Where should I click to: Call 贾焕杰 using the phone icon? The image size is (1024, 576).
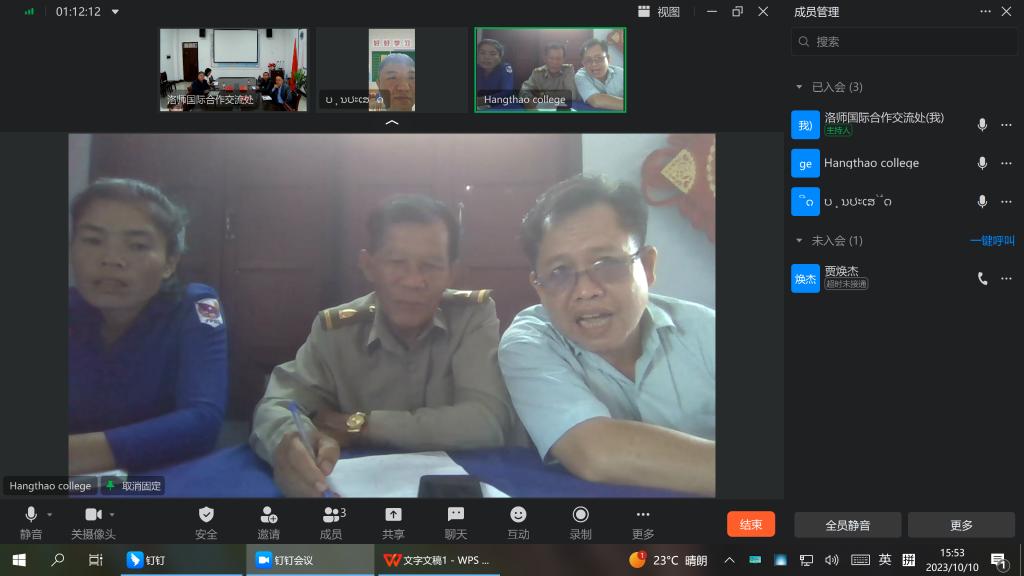(982, 278)
